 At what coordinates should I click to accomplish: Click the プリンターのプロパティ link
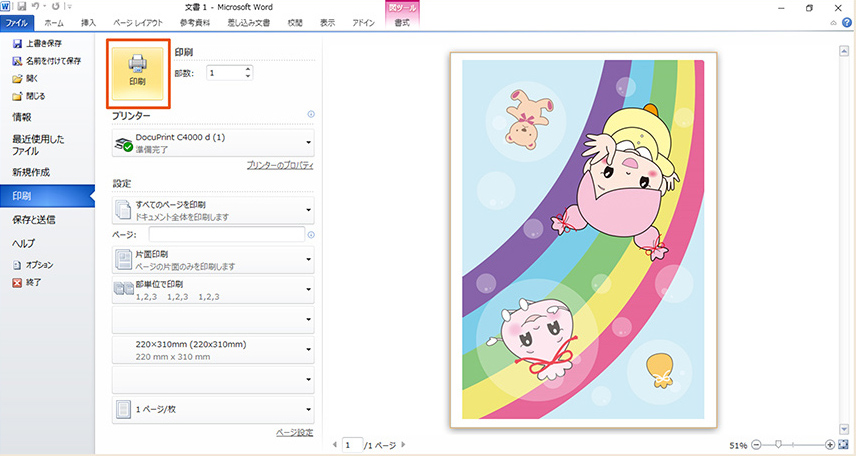(x=280, y=165)
